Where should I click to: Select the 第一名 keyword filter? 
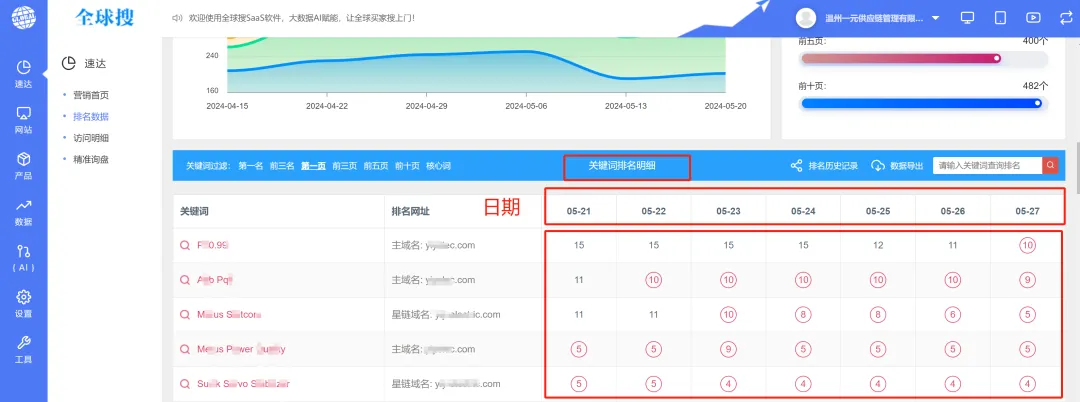pyautogui.click(x=250, y=166)
